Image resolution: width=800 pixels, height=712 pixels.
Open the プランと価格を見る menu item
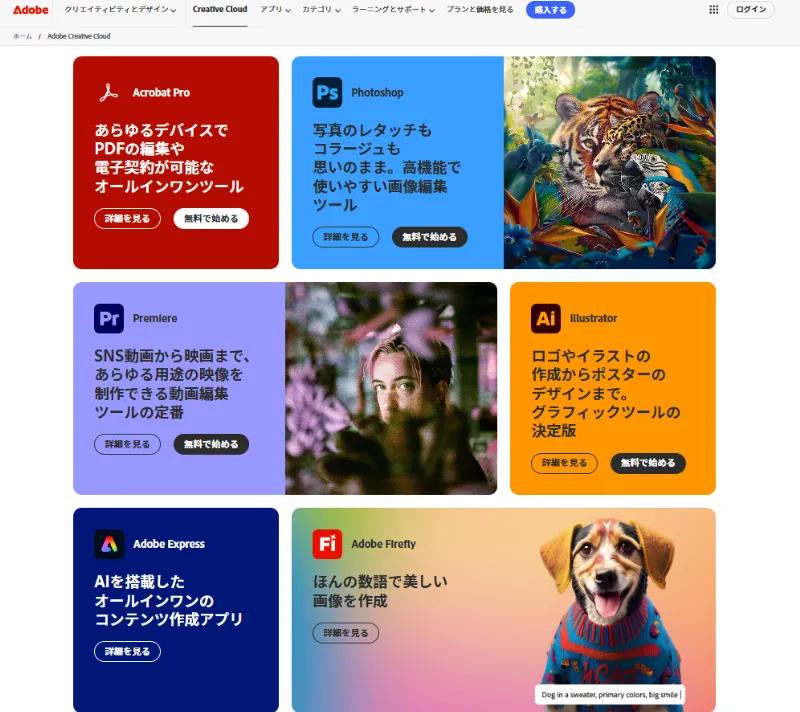click(480, 10)
